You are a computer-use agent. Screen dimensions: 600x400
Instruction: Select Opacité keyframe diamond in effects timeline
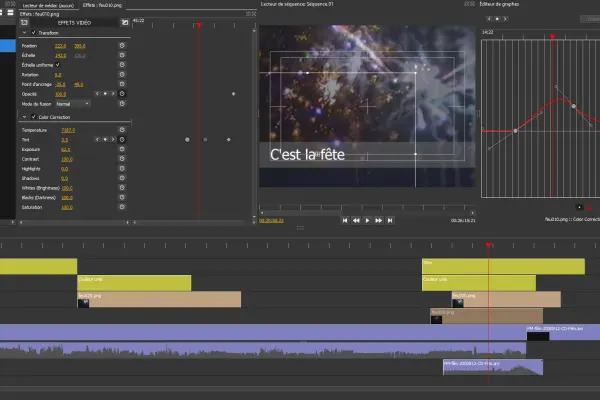[233, 94]
